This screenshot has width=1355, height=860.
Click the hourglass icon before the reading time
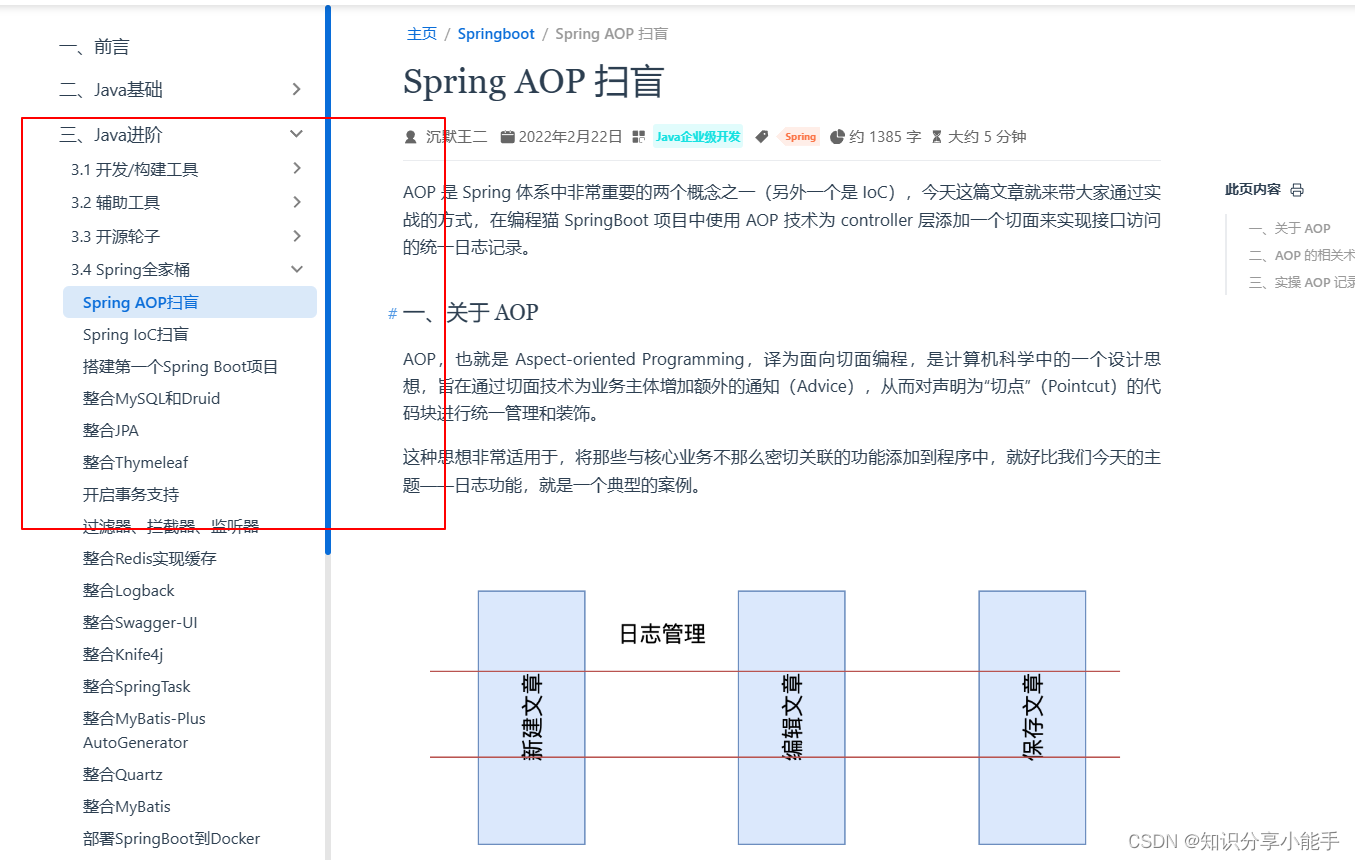(936, 136)
